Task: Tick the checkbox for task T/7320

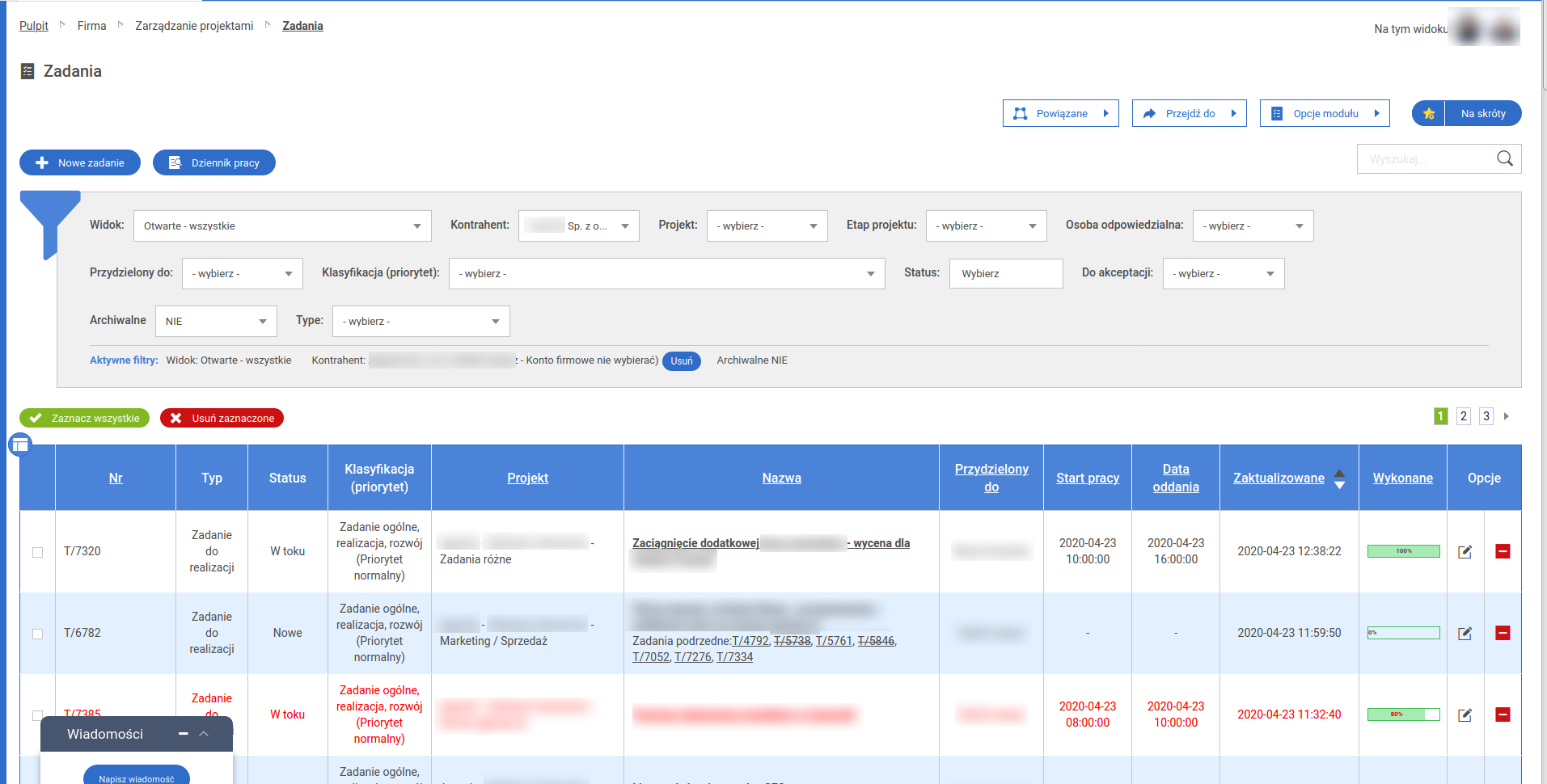Action: coord(37,552)
